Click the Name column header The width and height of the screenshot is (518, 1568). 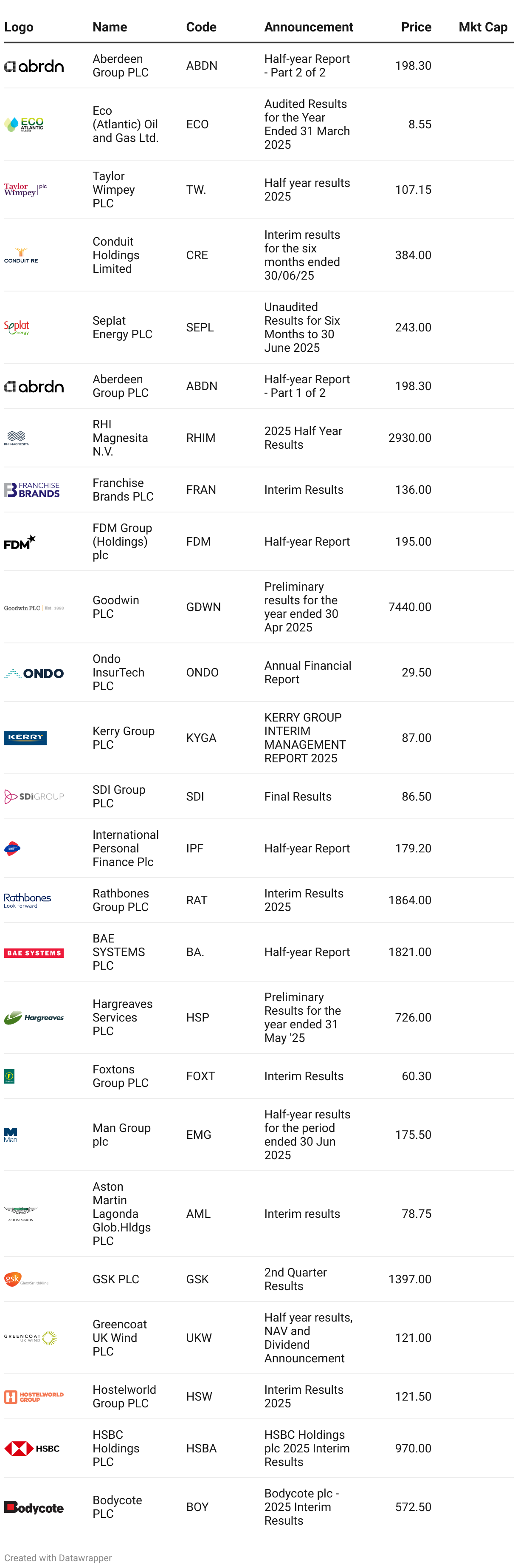point(110,27)
